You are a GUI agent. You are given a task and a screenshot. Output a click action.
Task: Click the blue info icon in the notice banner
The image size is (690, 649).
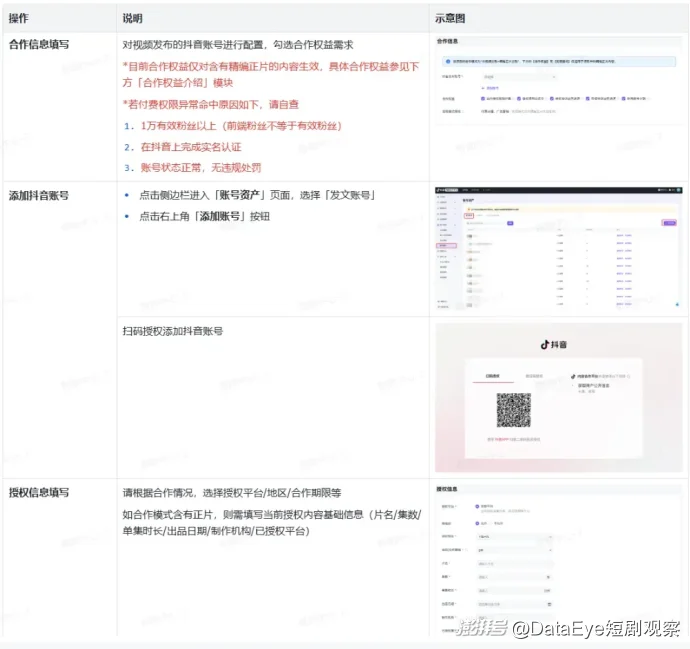pyautogui.click(x=449, y=60)
